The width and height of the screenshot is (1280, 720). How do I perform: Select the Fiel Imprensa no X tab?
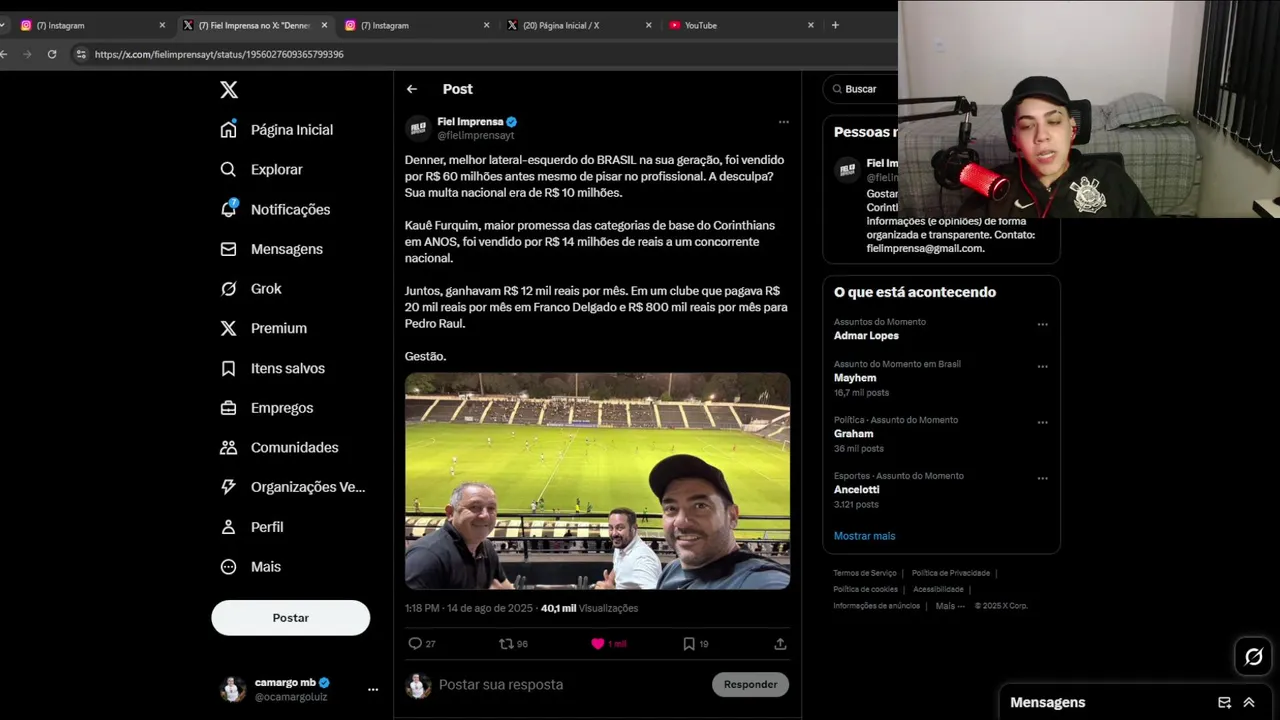[254, 25]
